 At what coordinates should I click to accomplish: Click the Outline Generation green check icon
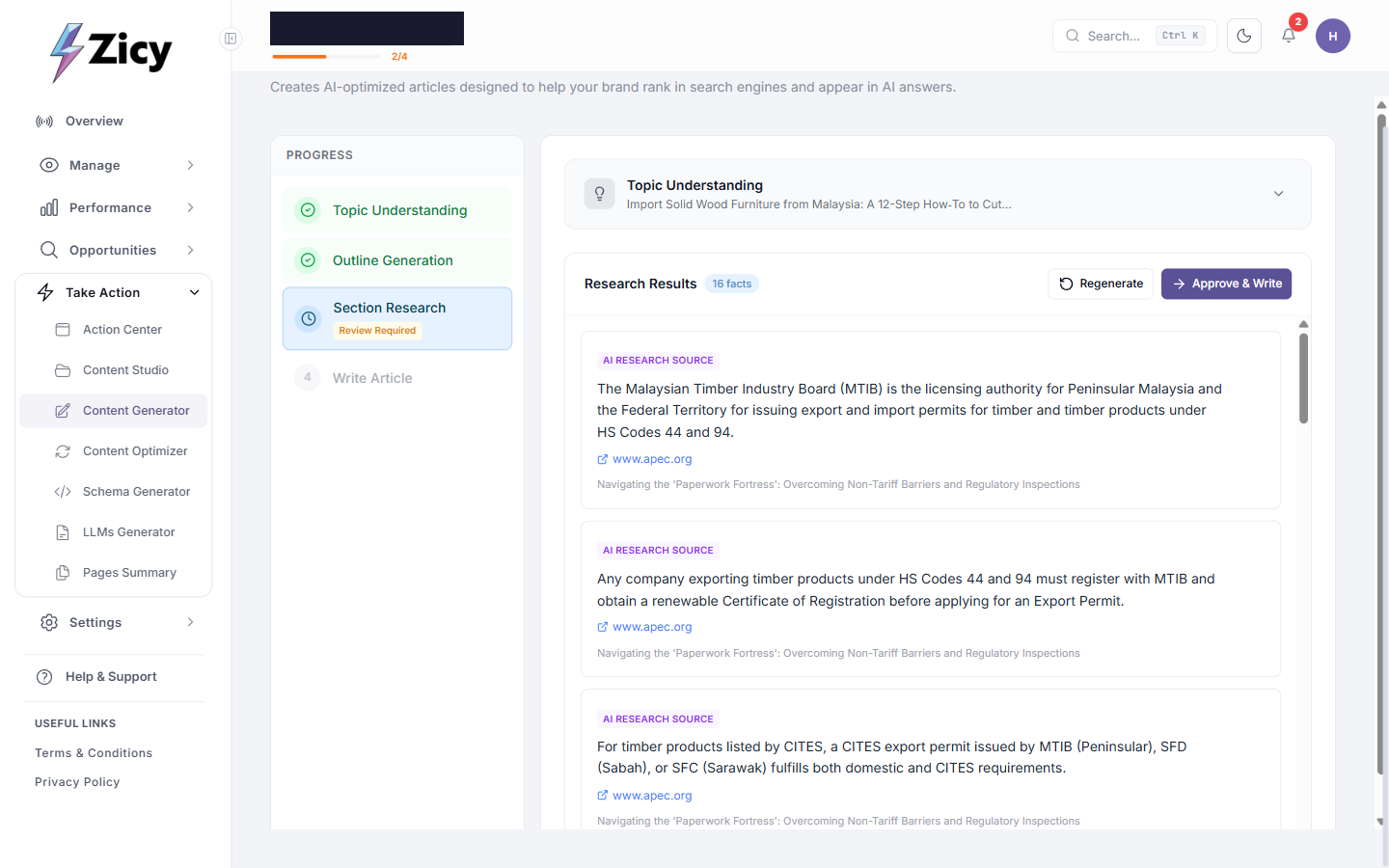pos(308,260)
